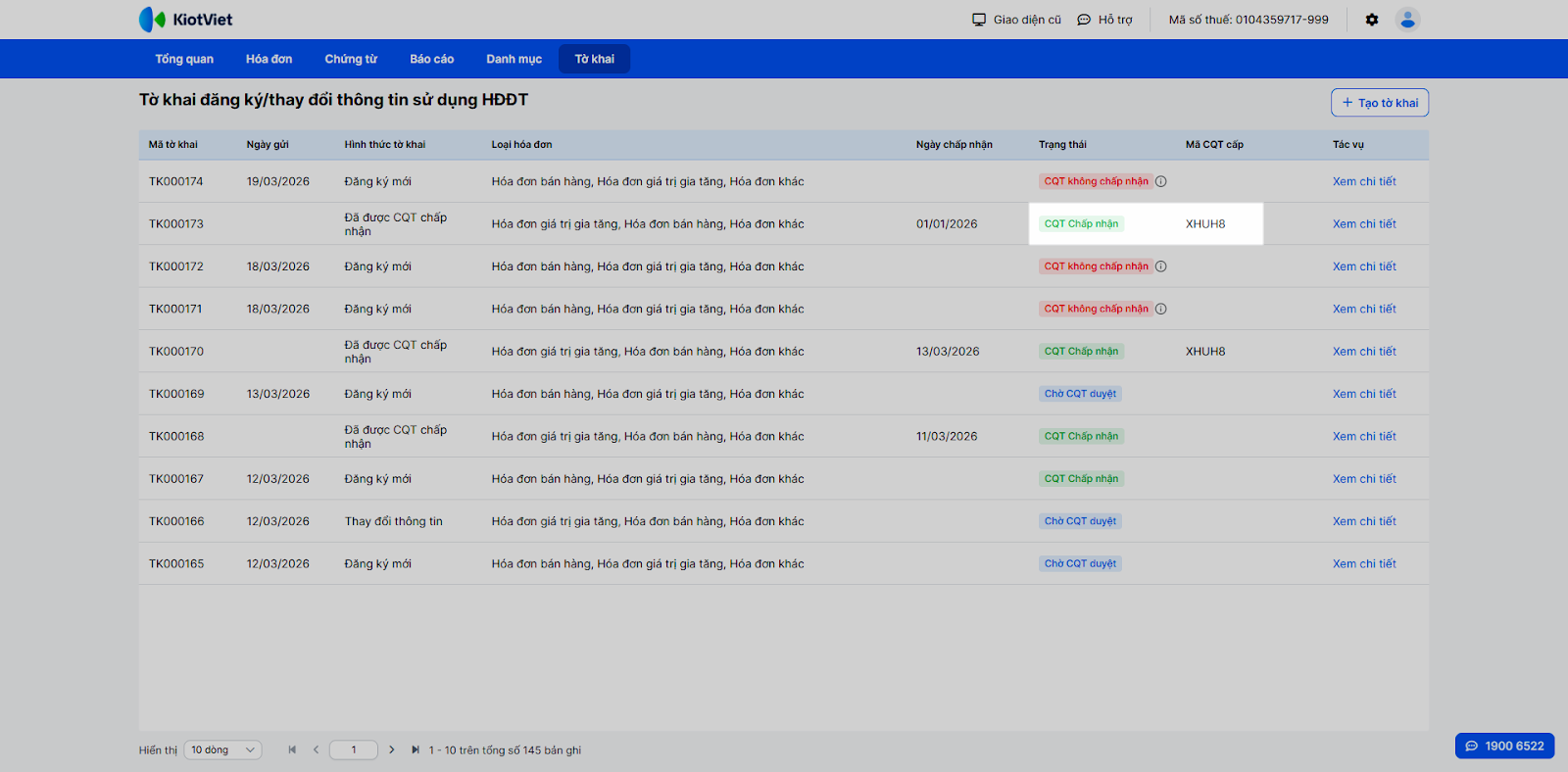1568x772 pixels.
Task: View details of declaration TK000173
Action: point(1364,223)
